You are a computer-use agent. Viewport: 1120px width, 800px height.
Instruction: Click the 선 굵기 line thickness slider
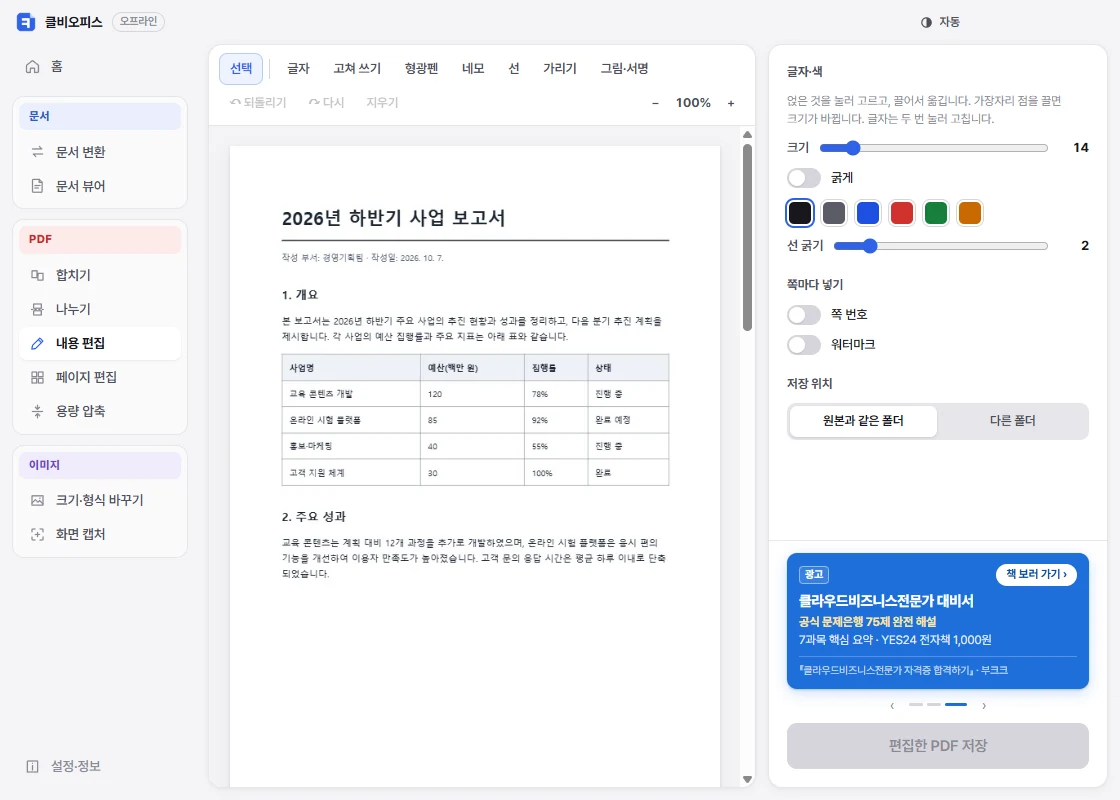pos(941,246)
